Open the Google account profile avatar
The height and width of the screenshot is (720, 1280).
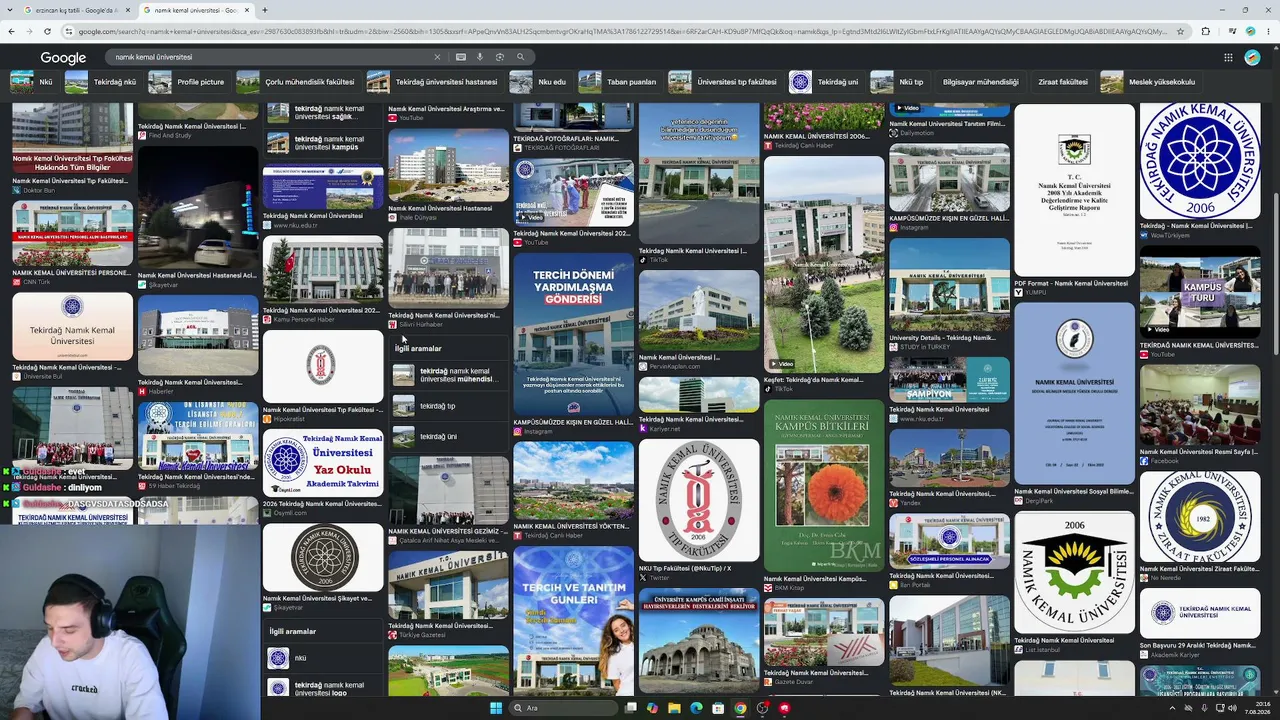pyautogui.click(x=1252, y=57)
